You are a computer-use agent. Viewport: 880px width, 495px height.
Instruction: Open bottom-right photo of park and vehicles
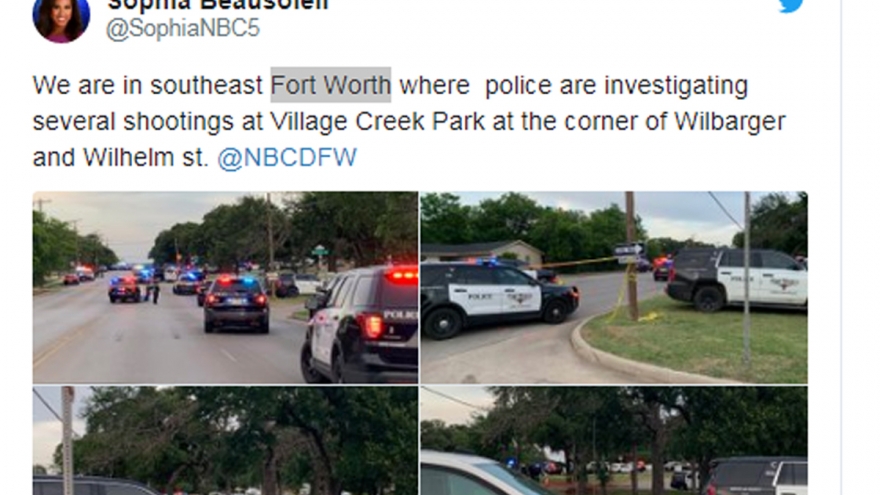point(614,441)
